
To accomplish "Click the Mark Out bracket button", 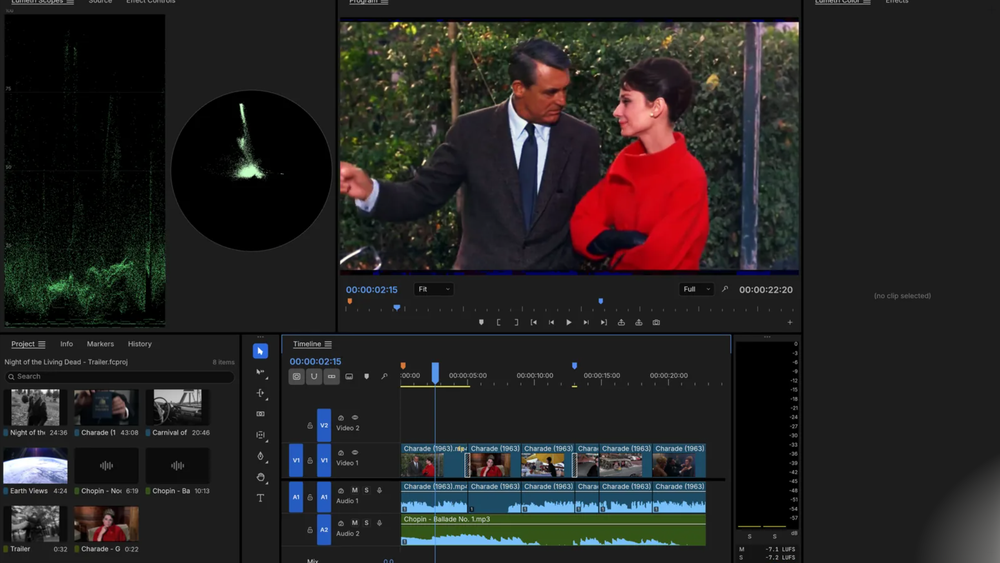I will coord(516,323).
